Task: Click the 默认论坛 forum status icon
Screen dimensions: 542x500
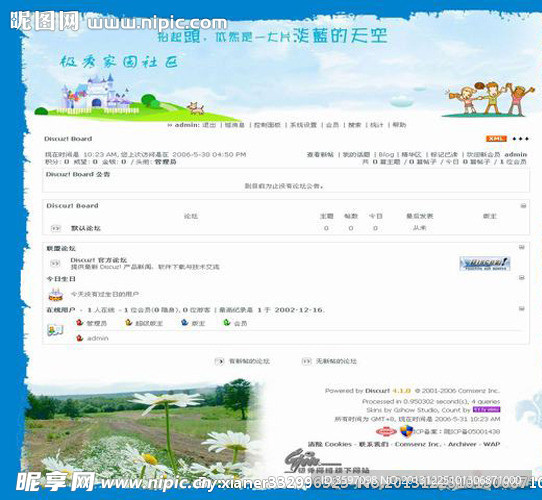Action: pyautogui.click(x=56, y=228)
